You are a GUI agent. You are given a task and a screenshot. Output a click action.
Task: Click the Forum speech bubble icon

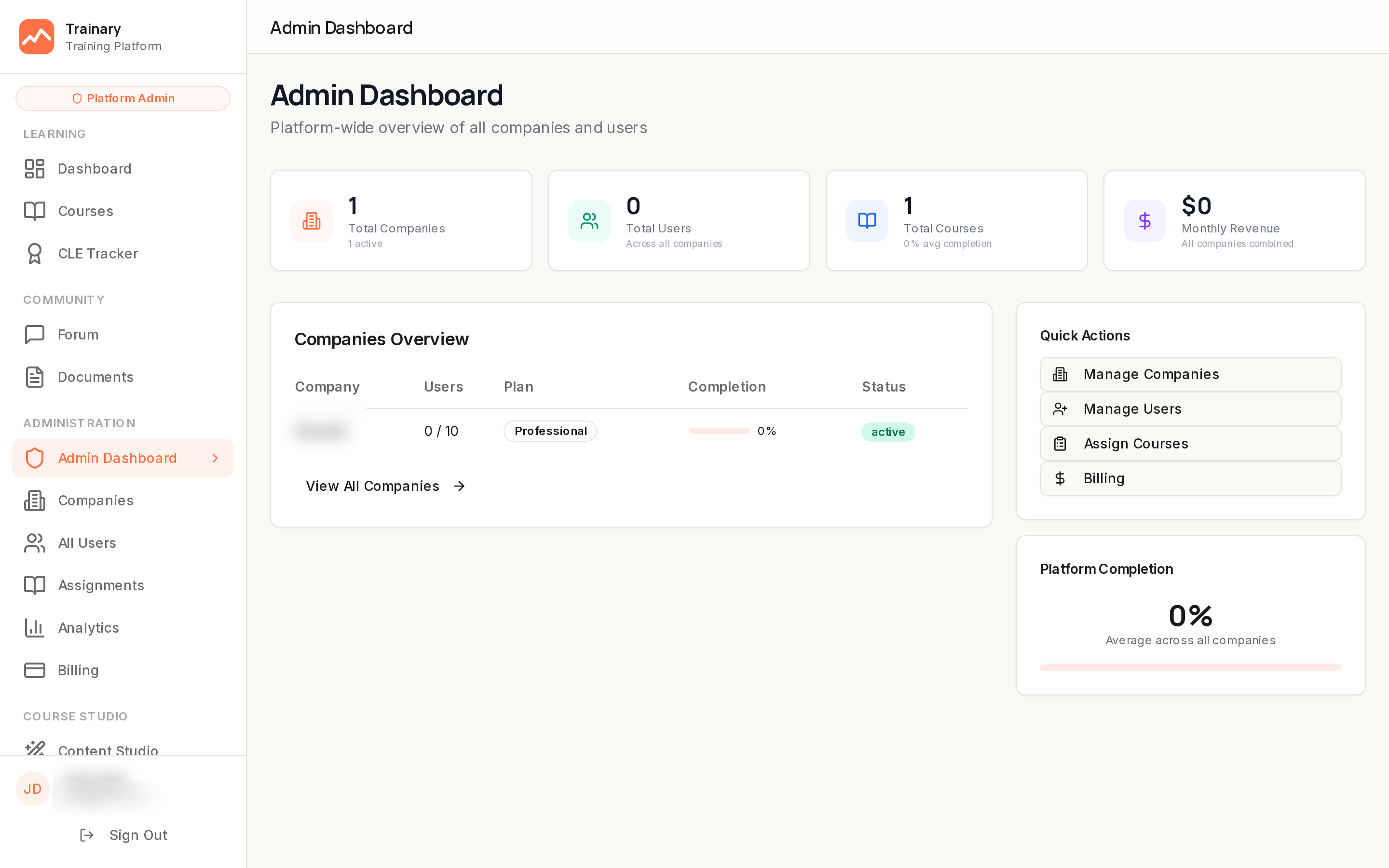(34, 335)
